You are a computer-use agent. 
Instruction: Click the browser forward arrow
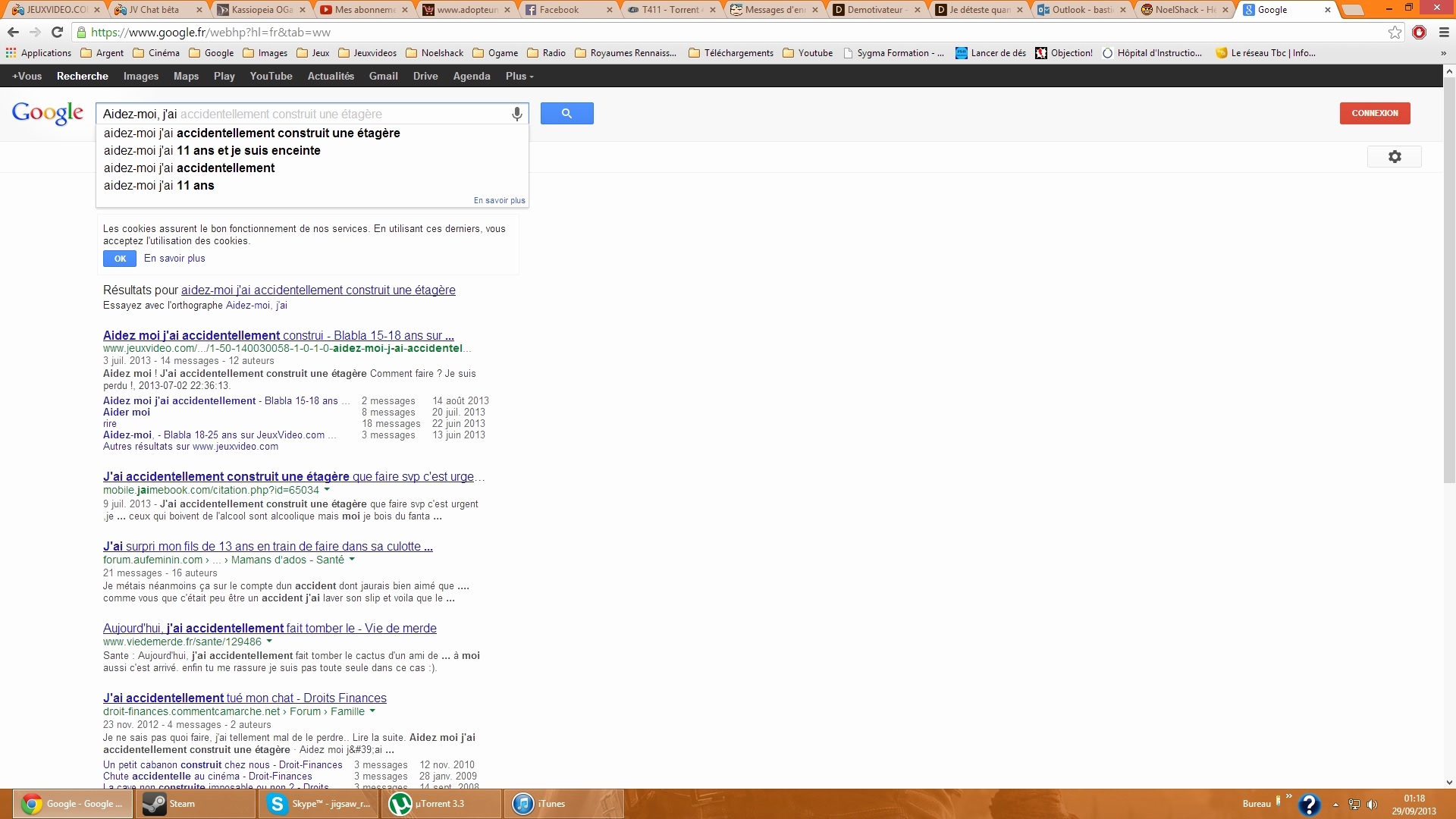click(35, 32)
